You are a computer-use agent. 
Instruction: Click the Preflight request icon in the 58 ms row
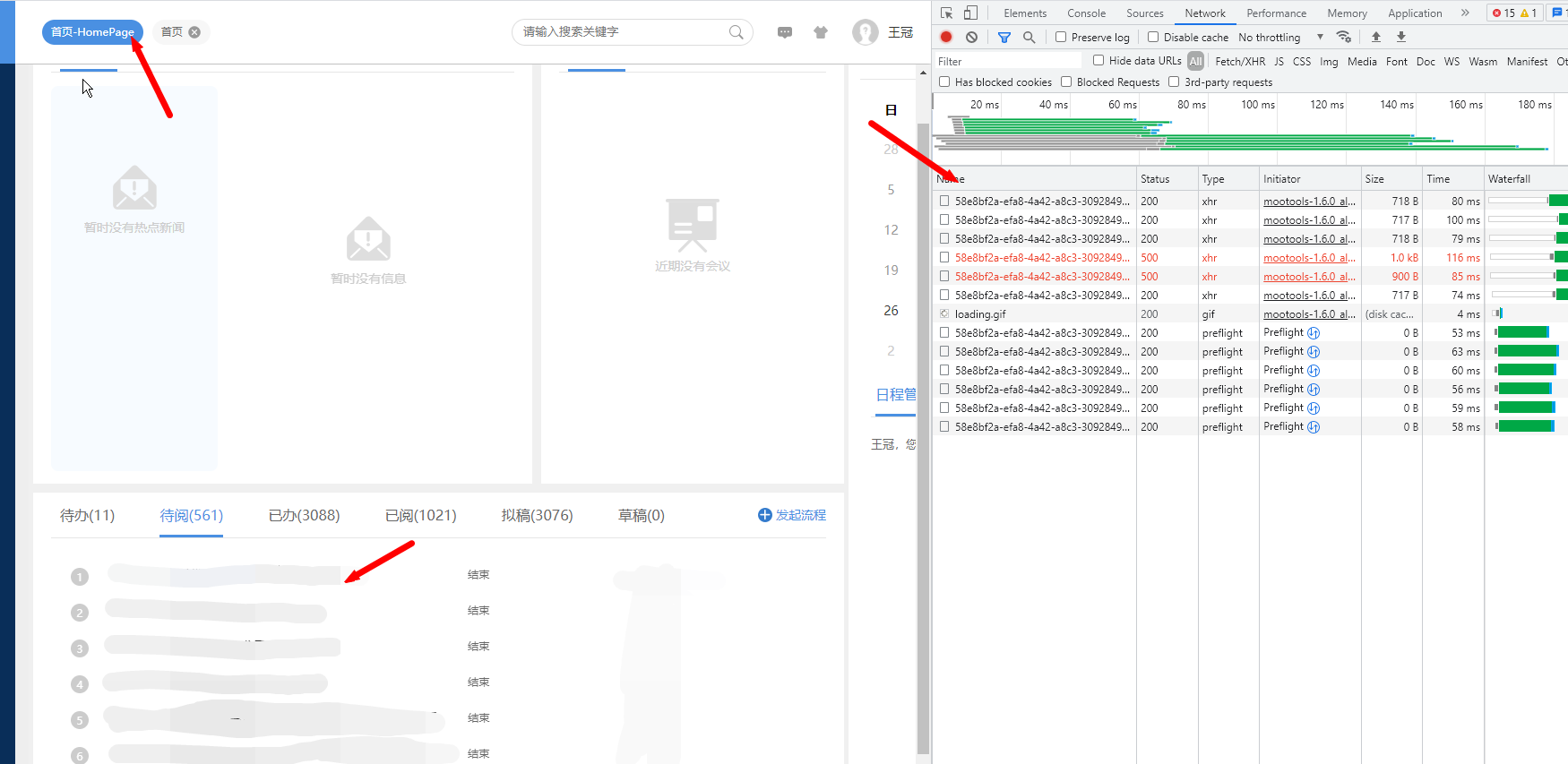pos(1314,427)
